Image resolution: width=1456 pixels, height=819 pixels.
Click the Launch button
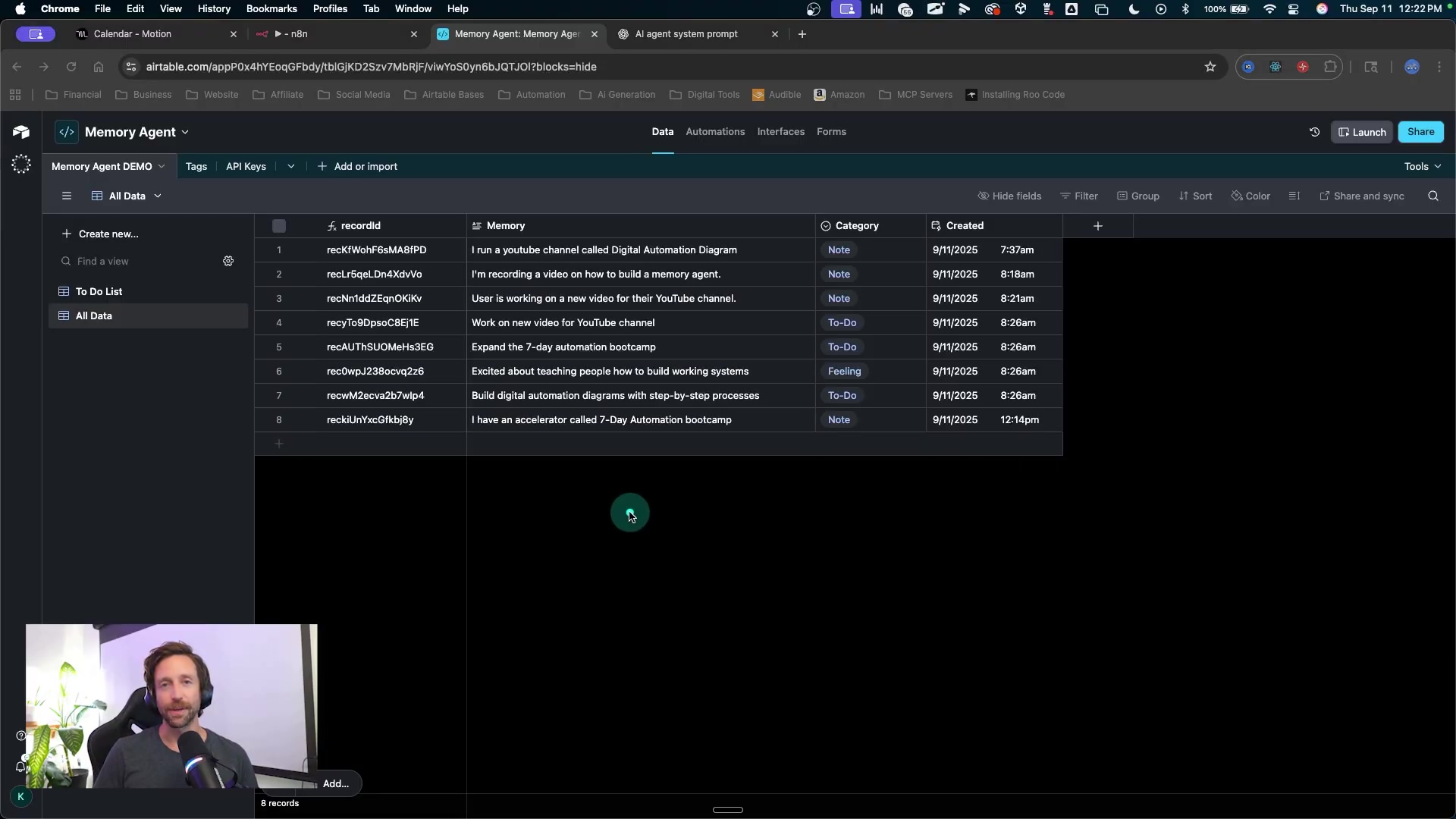coord(1361,132)
